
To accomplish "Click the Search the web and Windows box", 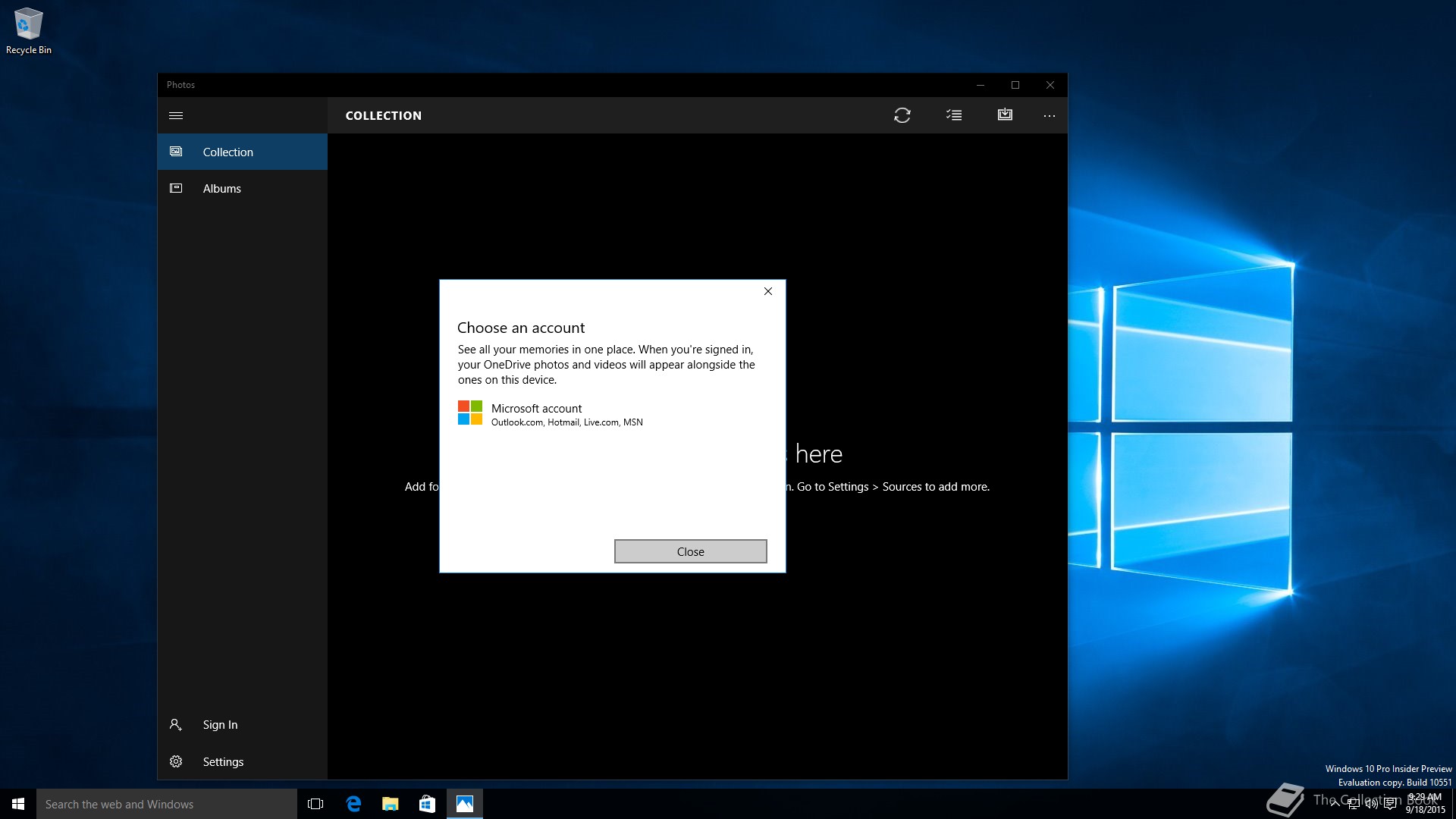I will (x=167, y=804).
